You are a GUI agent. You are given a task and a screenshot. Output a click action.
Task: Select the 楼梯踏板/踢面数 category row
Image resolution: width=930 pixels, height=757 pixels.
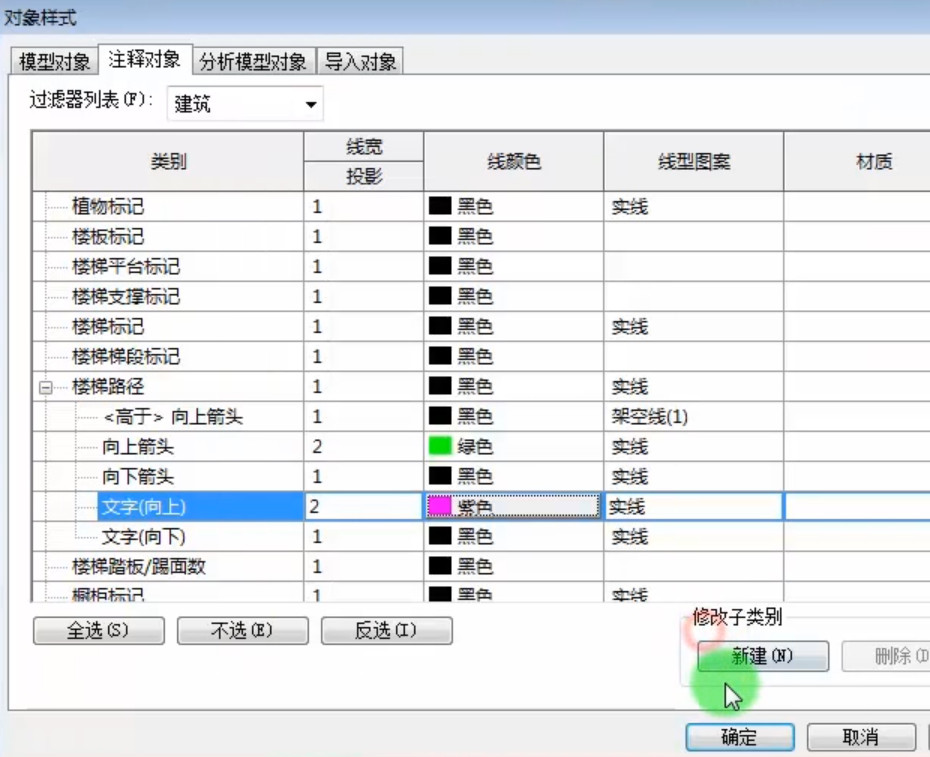point(139,567)
